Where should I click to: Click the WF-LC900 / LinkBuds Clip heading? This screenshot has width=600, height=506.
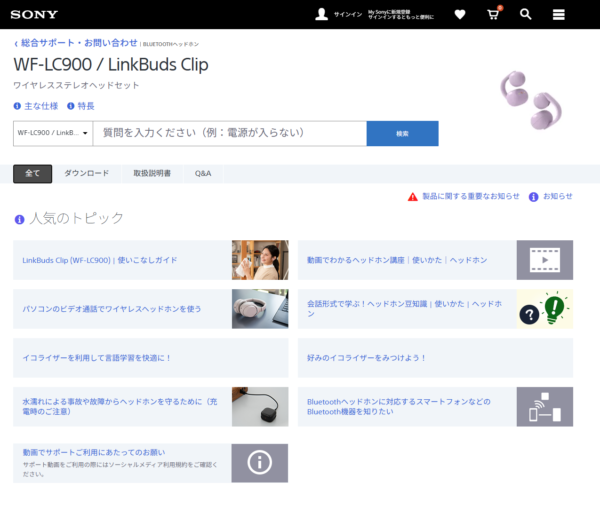pyautogui.click(x=111, y=64)
